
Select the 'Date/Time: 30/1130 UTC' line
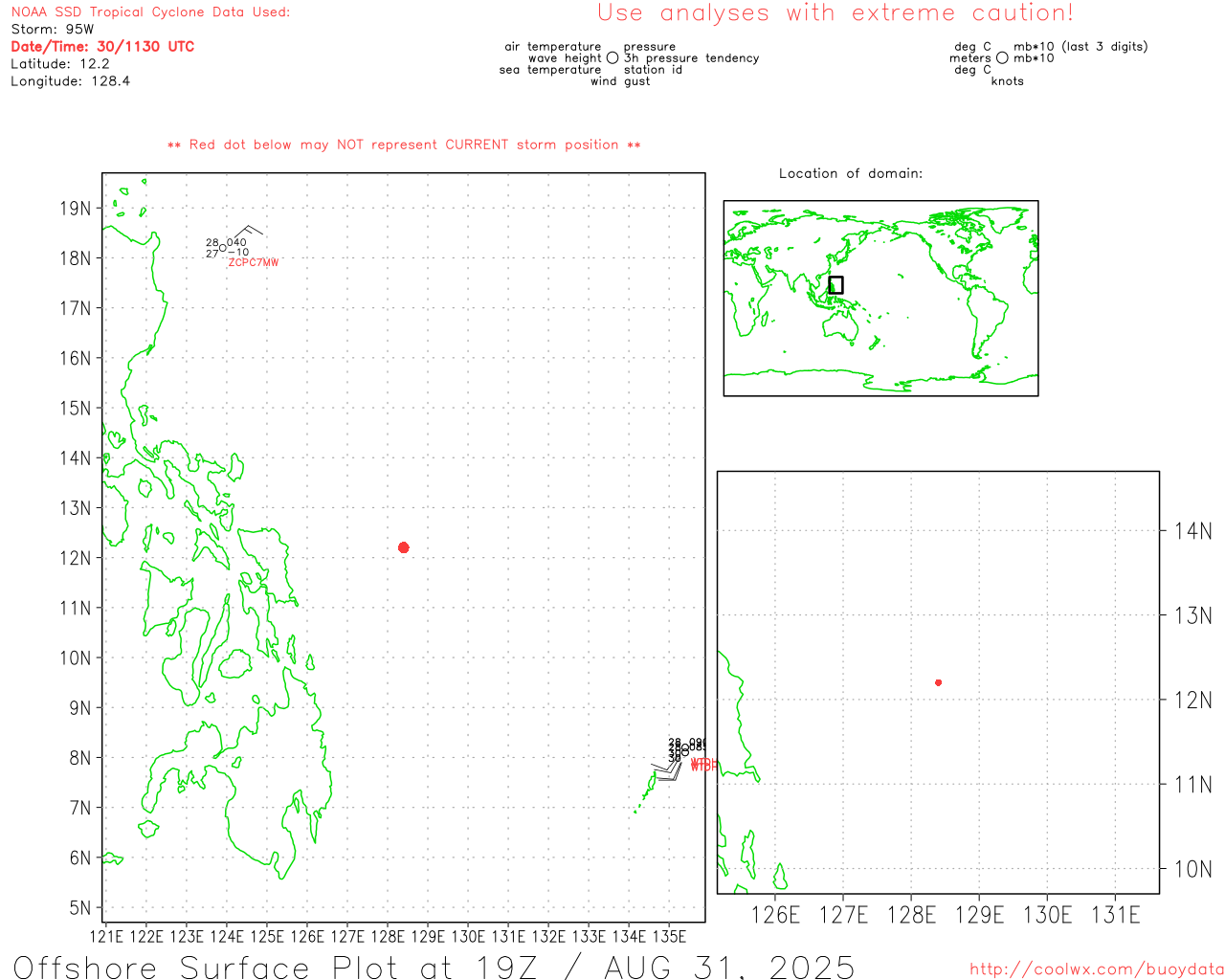[102, 47]
